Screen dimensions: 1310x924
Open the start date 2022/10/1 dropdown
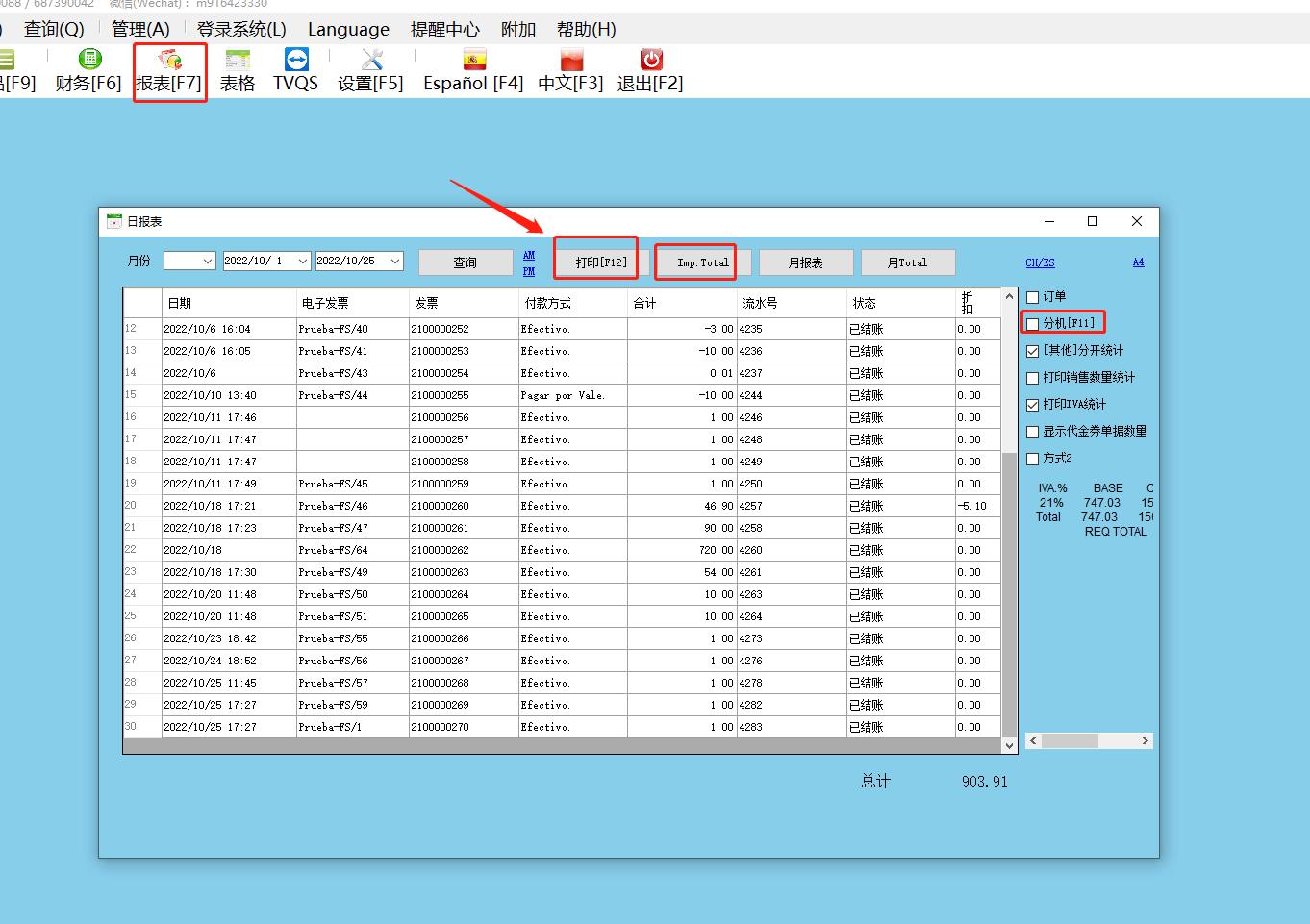tap(303, 261)
